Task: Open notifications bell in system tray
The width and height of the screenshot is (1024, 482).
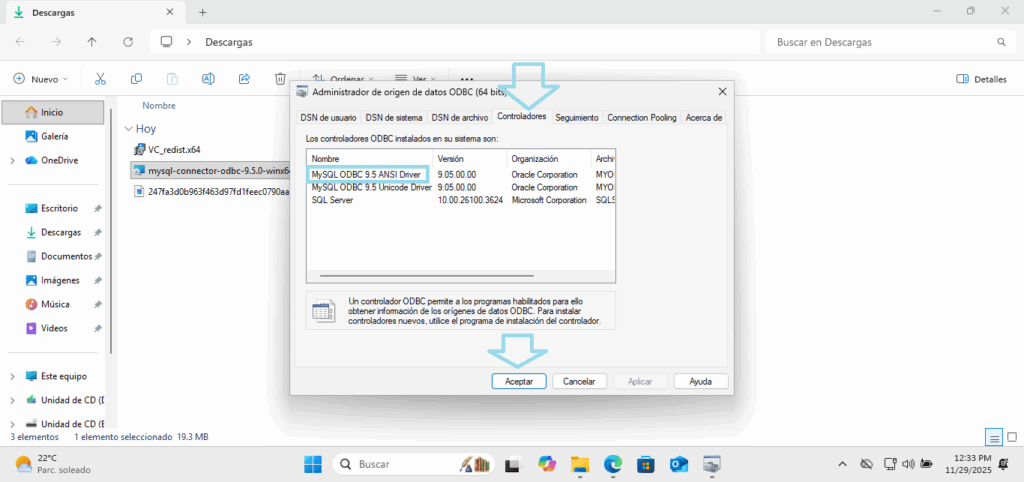Action: [1003, 464]
